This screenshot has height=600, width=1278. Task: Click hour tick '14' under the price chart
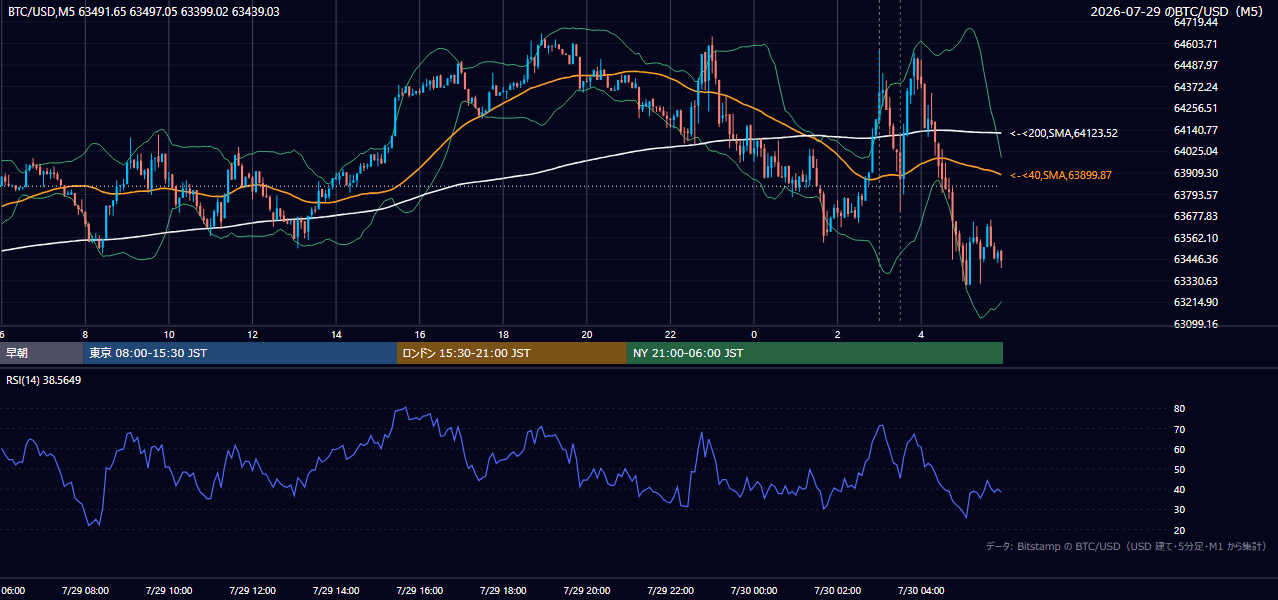[x=336, y=334]
